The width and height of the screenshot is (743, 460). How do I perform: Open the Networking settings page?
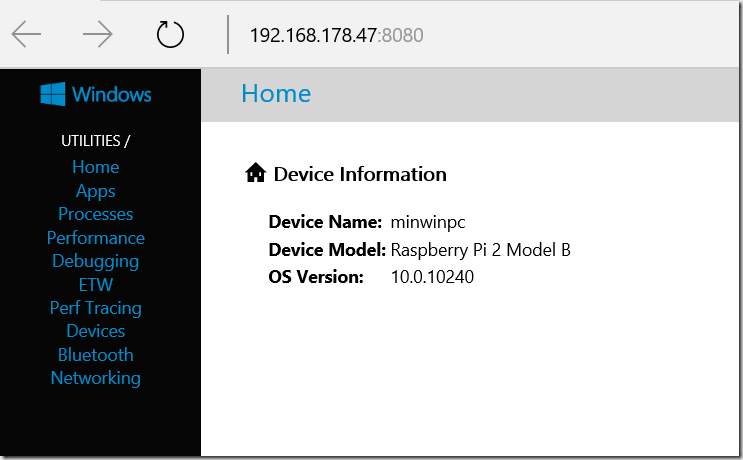(x=96, y=378)
